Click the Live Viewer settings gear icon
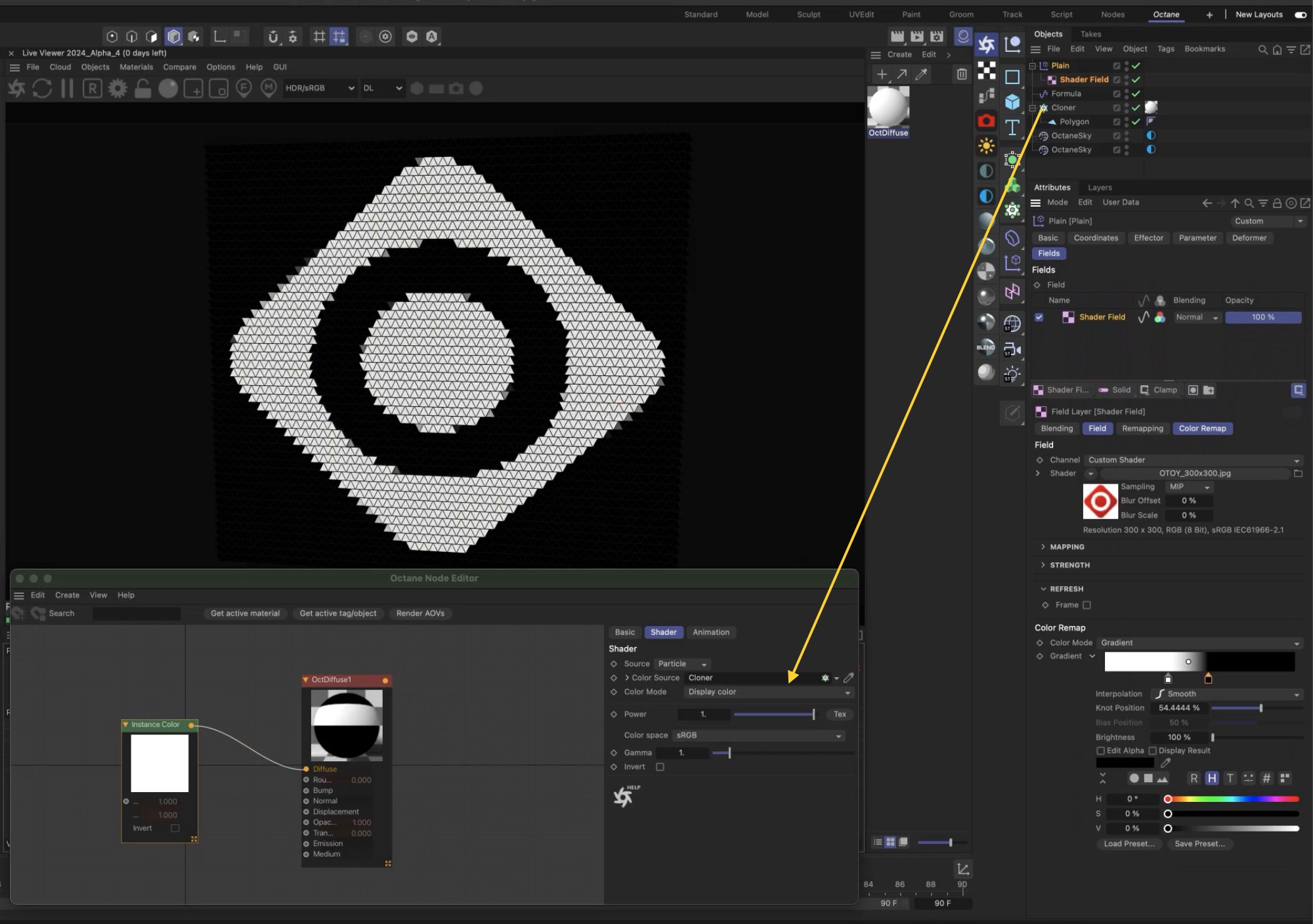 coord(118,88)
